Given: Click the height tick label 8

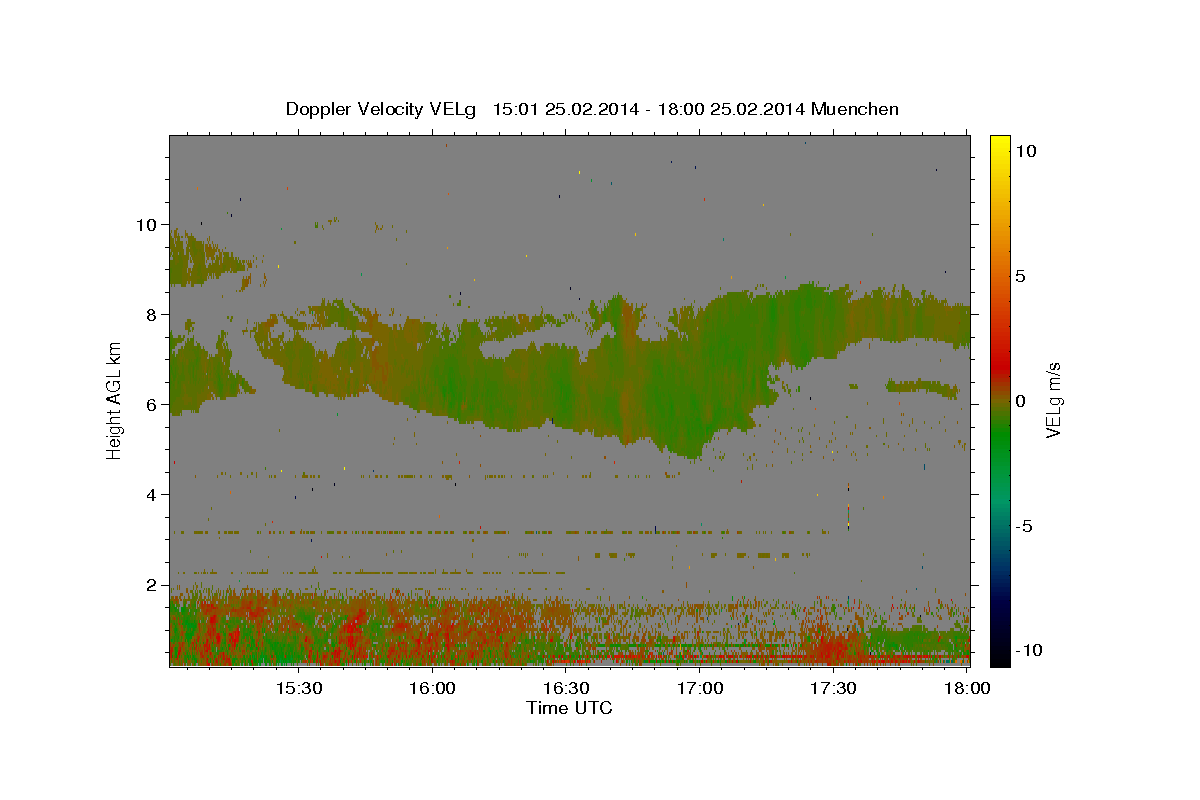Looking at the screenshot, I should coord(152,315).
